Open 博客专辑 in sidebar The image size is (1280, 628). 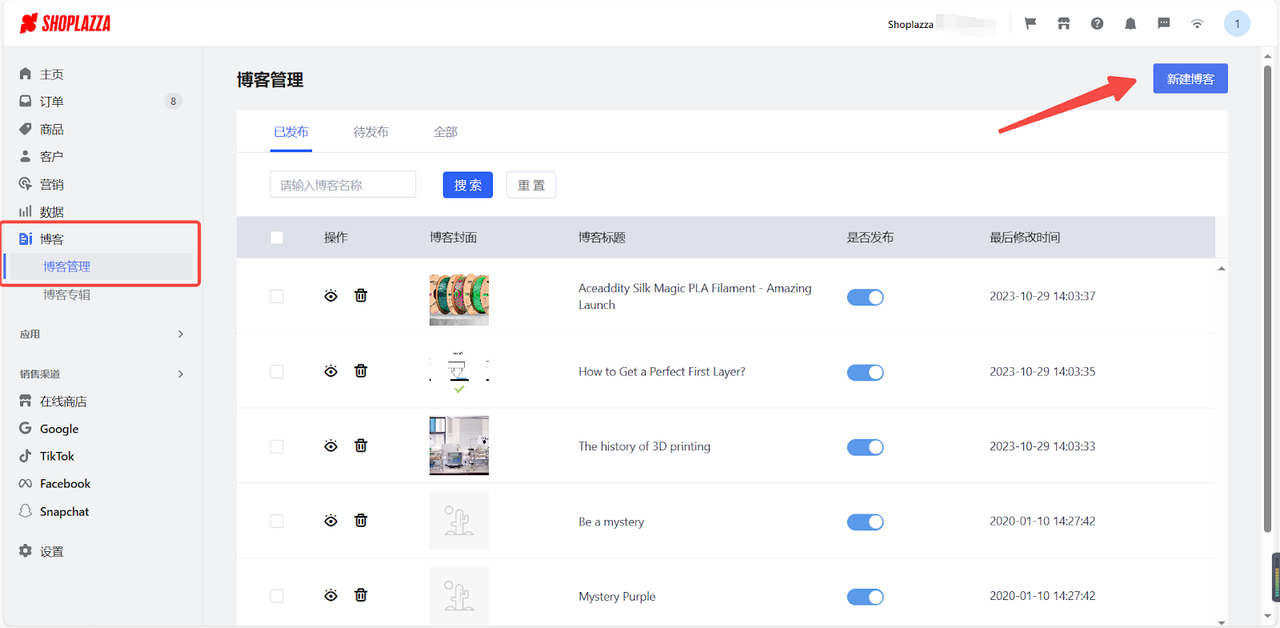[67, 295]
